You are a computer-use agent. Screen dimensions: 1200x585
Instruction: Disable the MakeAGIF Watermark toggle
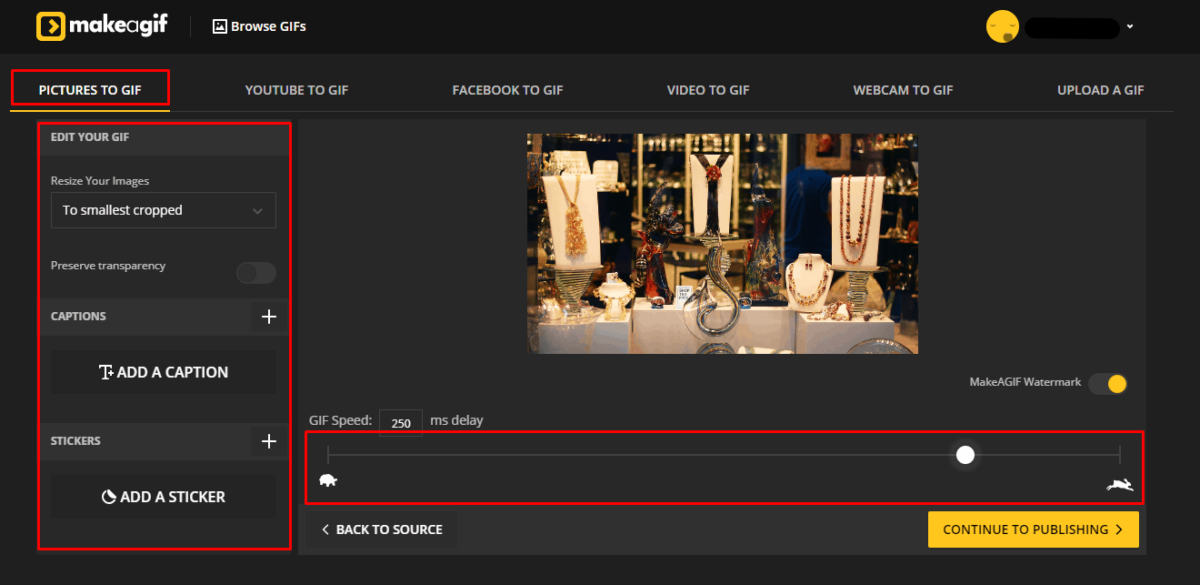(1108, 383)
